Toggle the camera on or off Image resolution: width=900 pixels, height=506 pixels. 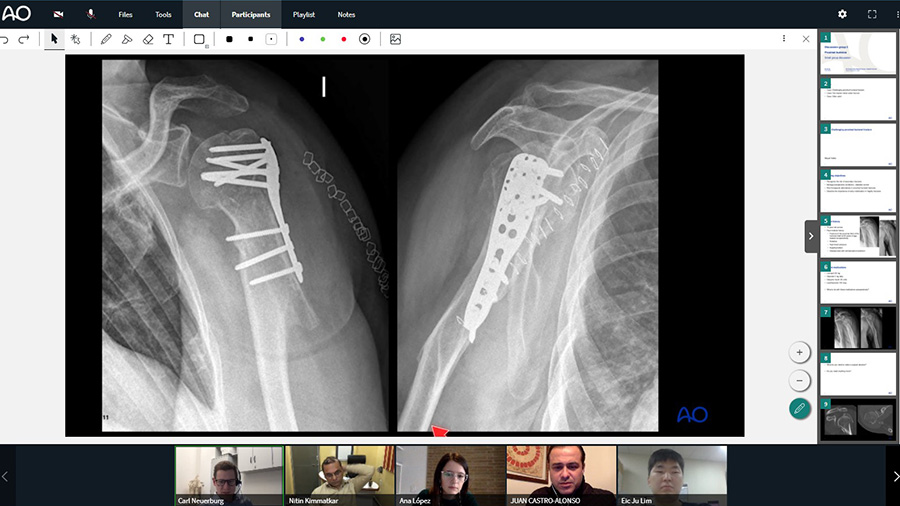59,15
